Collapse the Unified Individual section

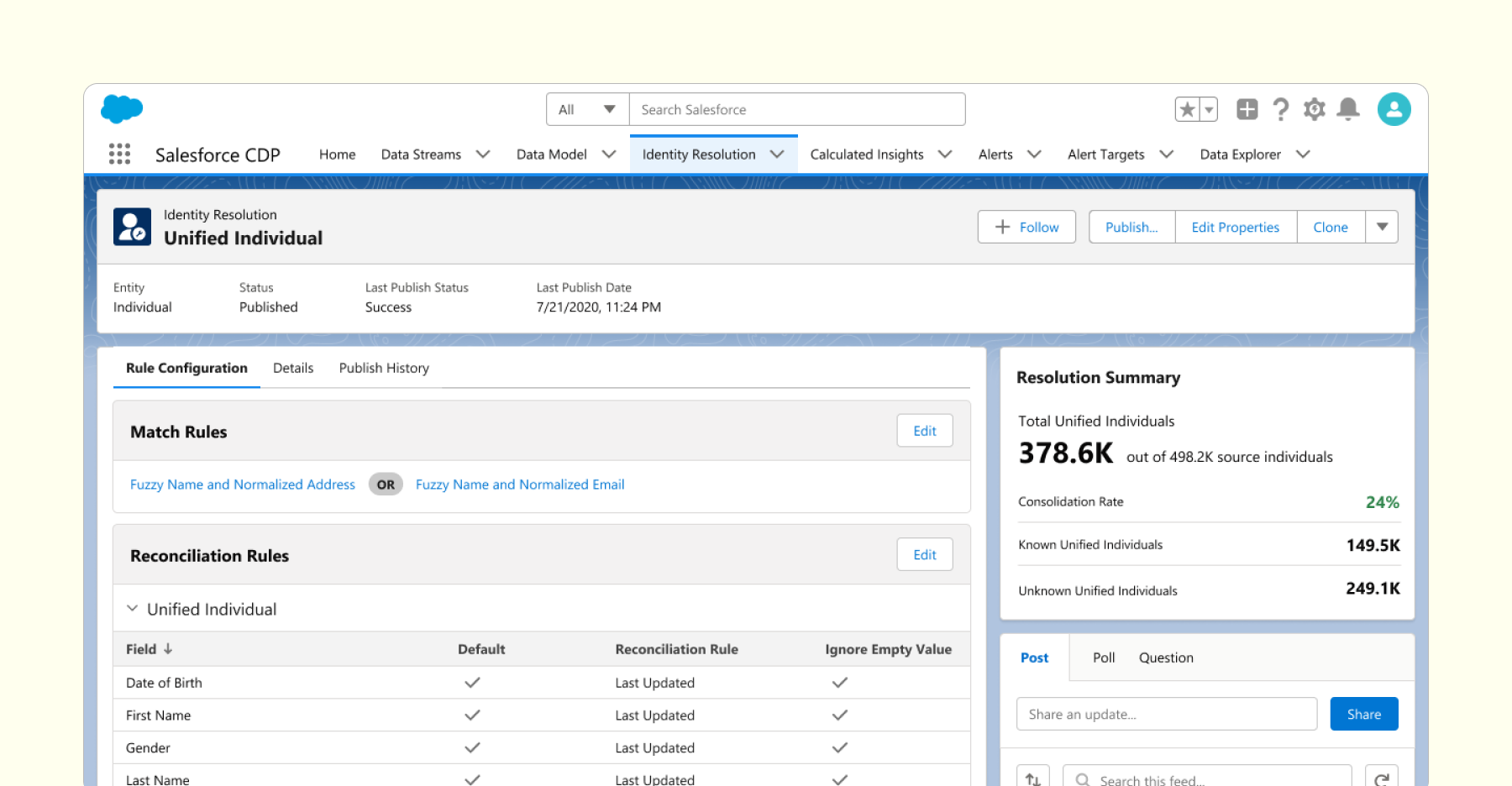[133, 609]
